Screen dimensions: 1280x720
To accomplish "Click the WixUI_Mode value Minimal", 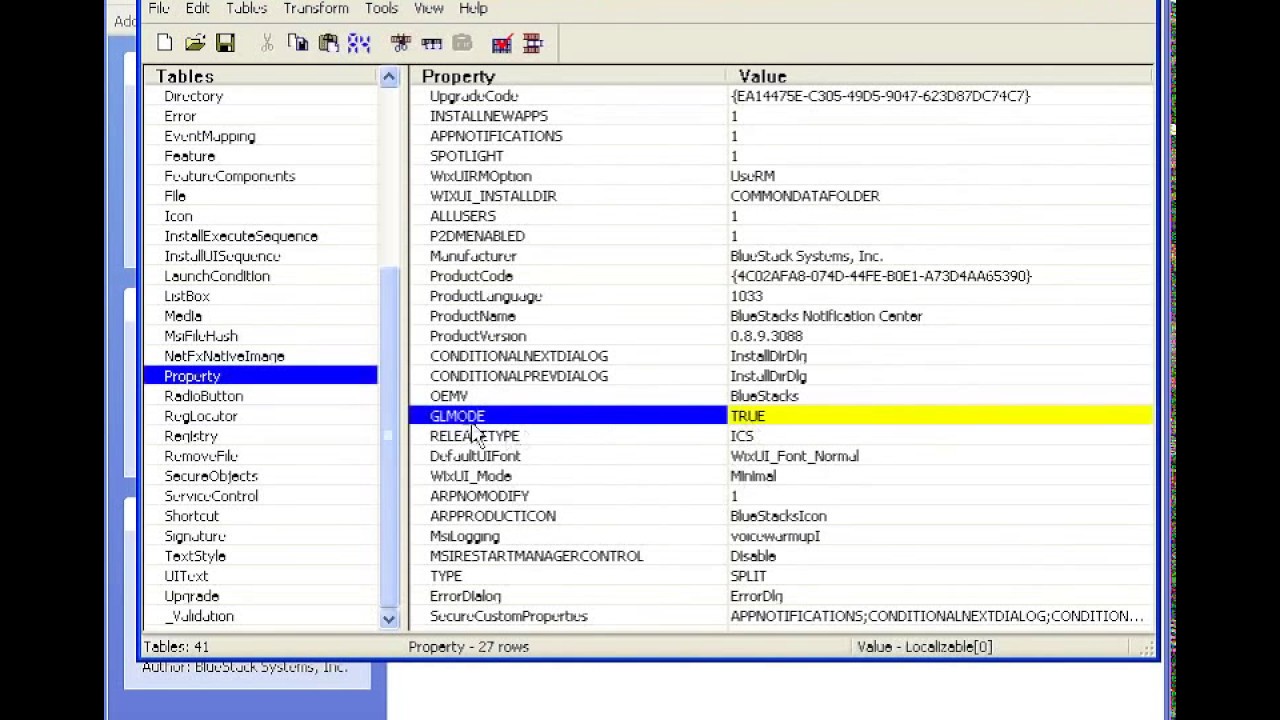I will click(753, 476).
